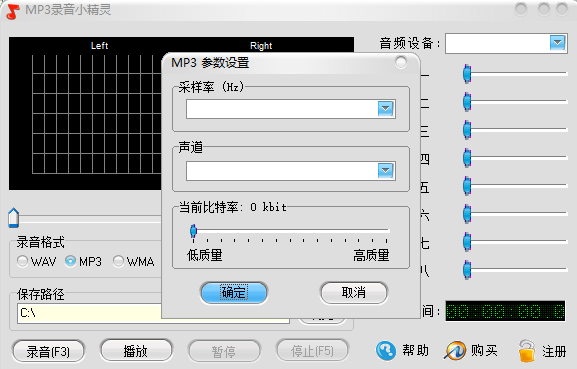This screenshot has height=369, width=577.
Task: Click the register lock icon
Action: pos(527,351)
